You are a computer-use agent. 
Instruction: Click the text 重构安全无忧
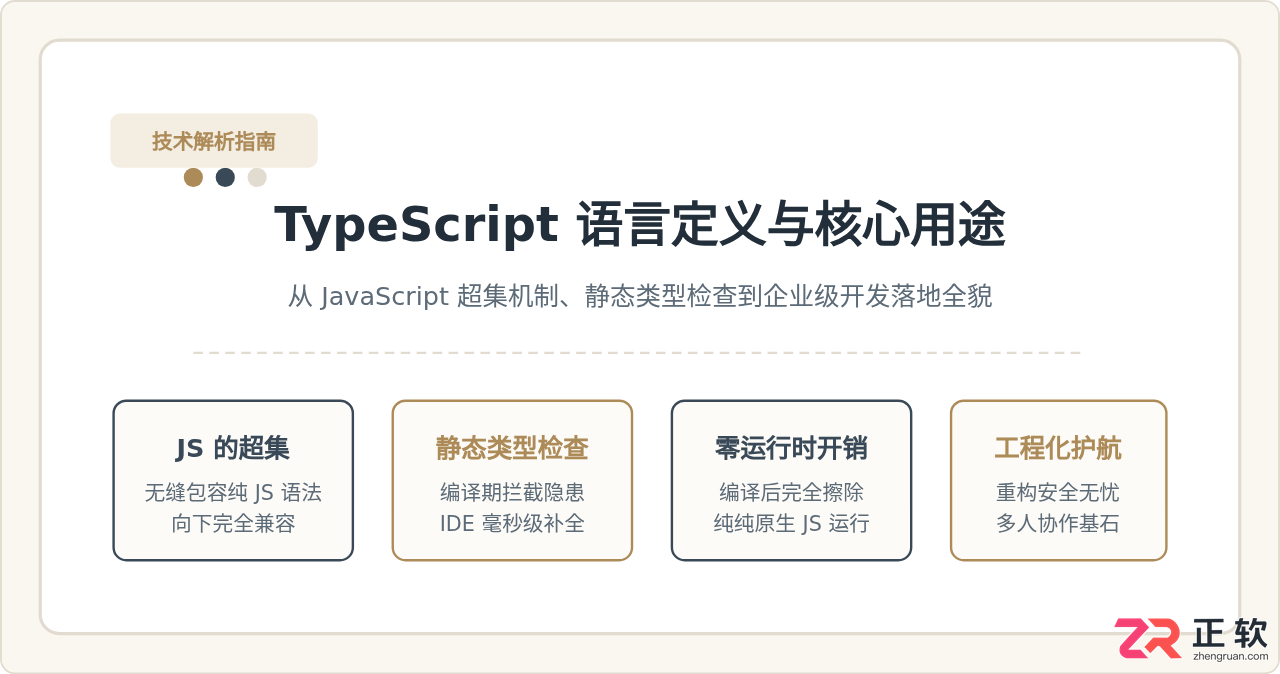(x=1058, y=493)
